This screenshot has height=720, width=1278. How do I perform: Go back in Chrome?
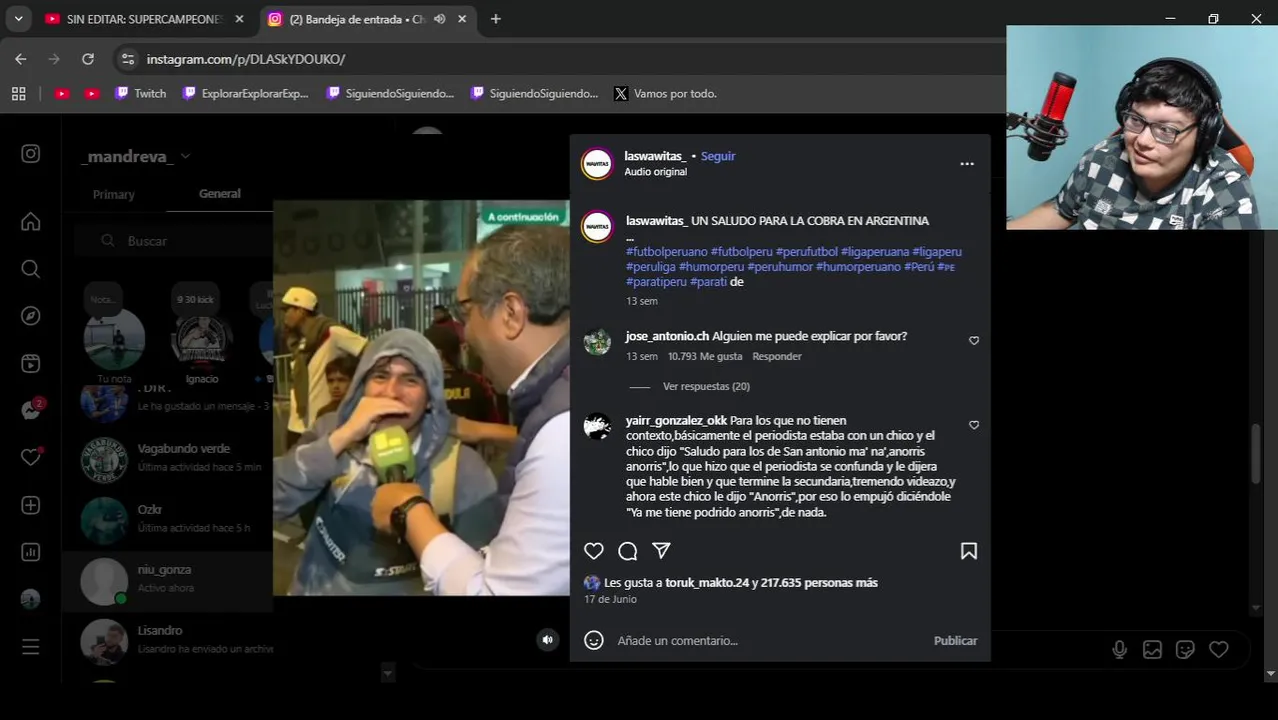tap(21, 59)
